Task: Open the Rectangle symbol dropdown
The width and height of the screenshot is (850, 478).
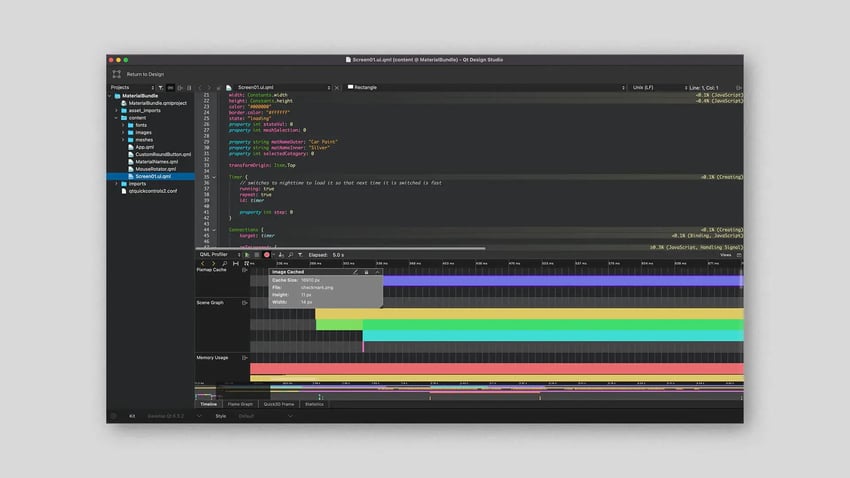Action: 486,87
